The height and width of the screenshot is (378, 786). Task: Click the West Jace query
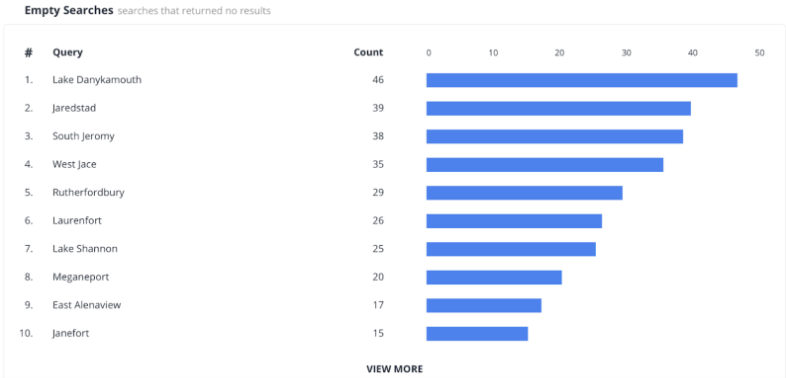(74, 164)
